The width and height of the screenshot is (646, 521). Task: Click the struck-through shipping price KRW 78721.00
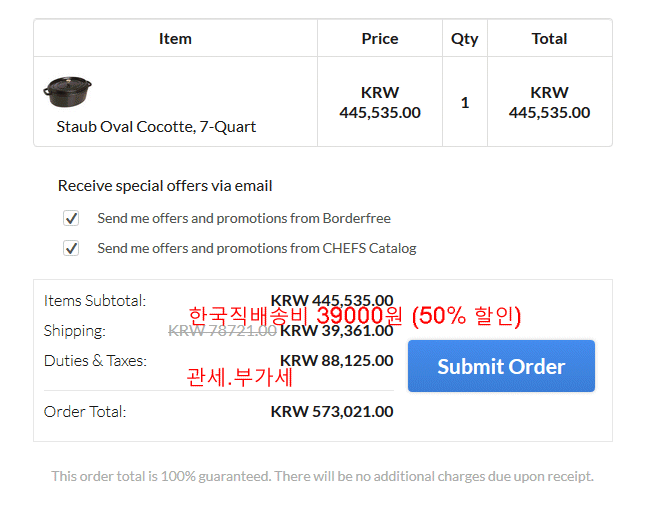pyautogui.click(x=222, y=330)
